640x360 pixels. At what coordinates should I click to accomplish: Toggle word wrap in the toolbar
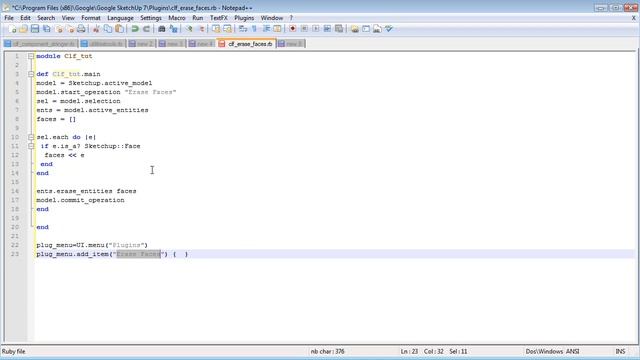[x=243, y=29]
